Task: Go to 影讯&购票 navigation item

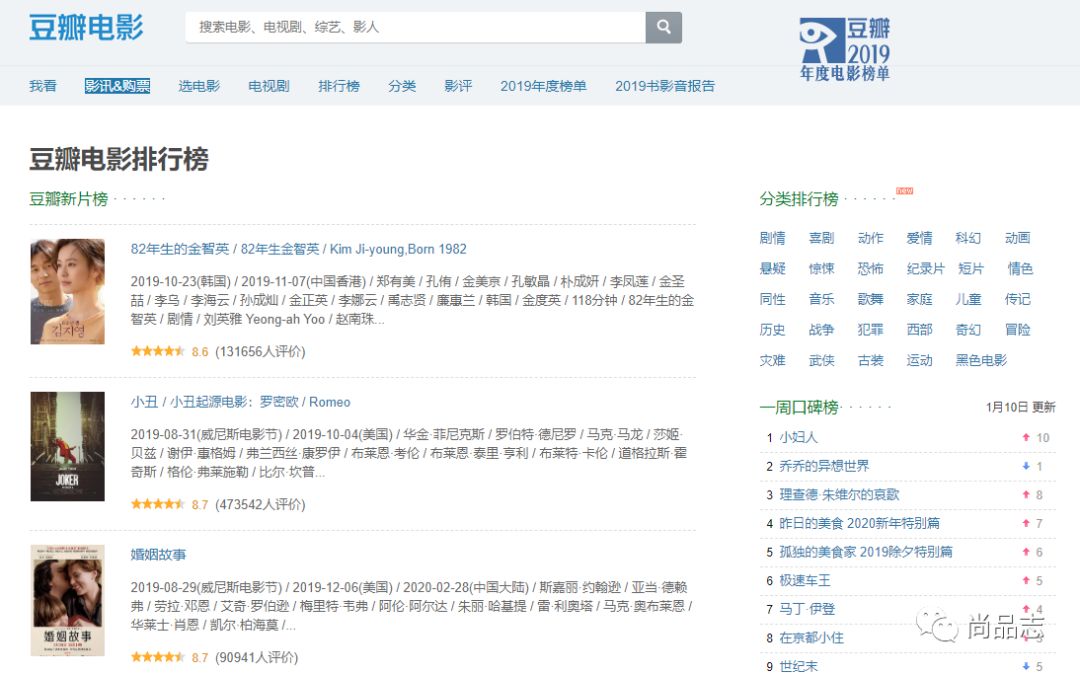Action: click(x=117, y=86)
